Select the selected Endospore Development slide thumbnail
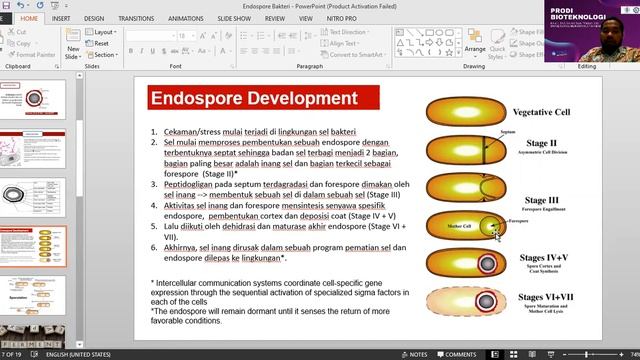Viewport: 640px width, 360px height. (33, 246)
